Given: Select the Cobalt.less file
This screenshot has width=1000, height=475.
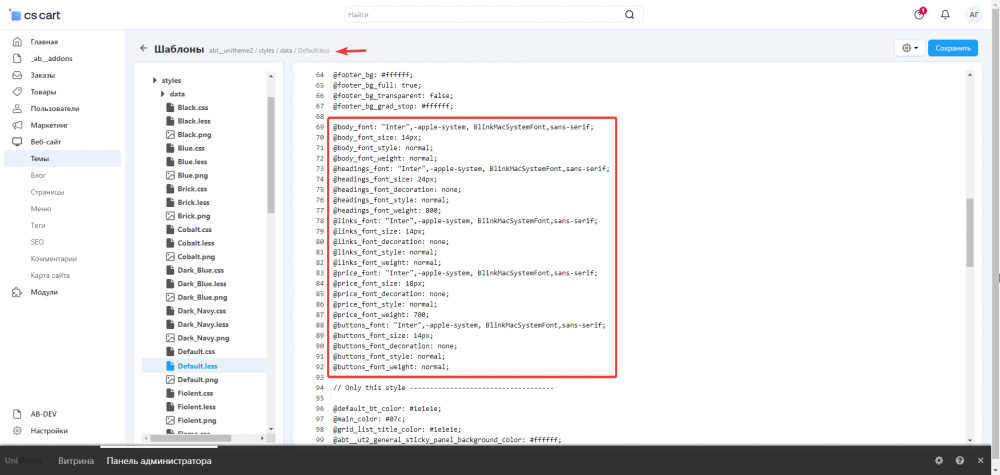Looking at the screenshot, I should pyautogui.click(x=195, y=243).
